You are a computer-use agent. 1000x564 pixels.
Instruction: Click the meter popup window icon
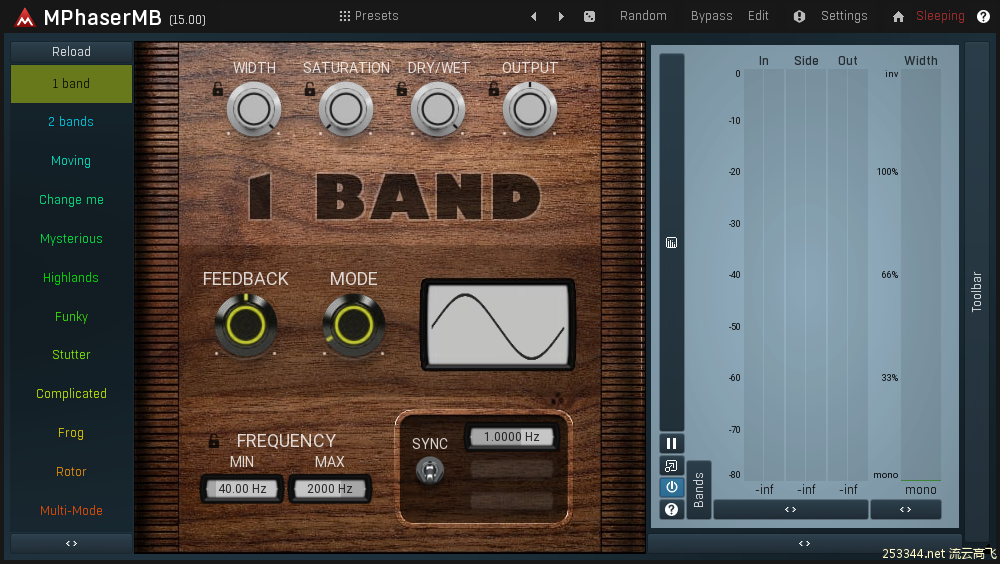672,466
